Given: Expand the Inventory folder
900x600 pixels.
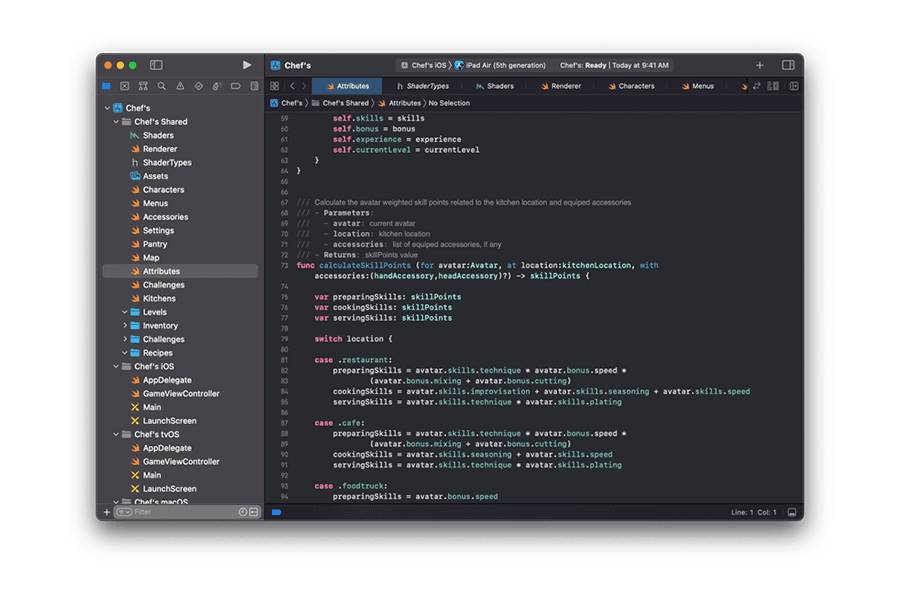Looking at the screenshot, I should (125, 326).
